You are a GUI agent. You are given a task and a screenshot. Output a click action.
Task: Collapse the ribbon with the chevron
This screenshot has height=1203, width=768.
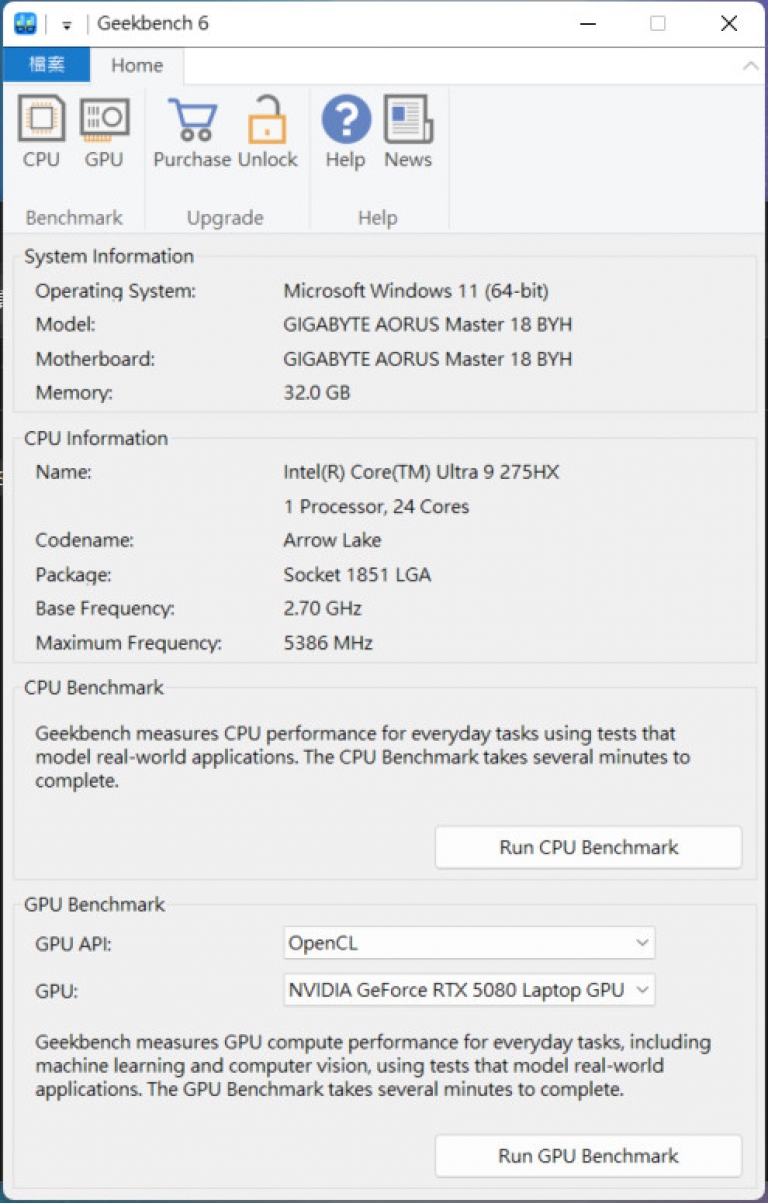(750, 66)
